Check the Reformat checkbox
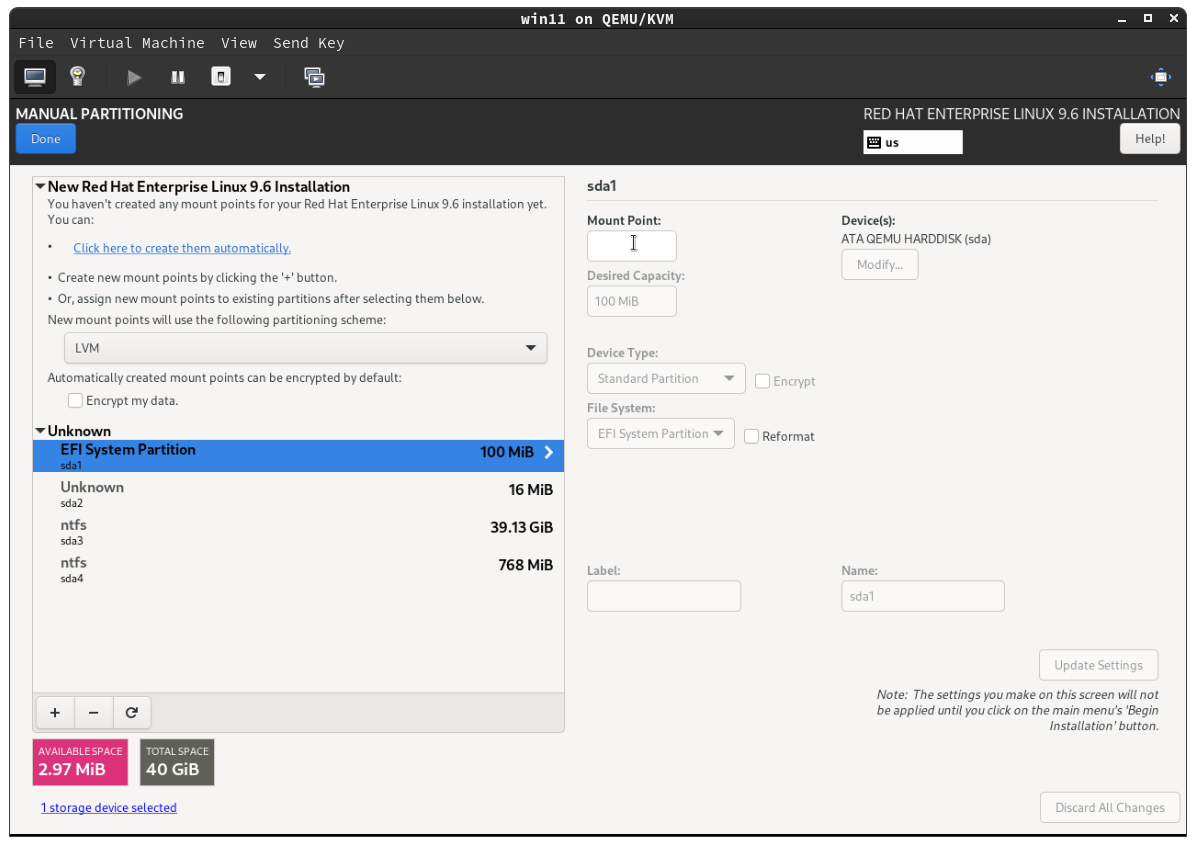This screenshot has width=1196, height=846. point(751,436)
